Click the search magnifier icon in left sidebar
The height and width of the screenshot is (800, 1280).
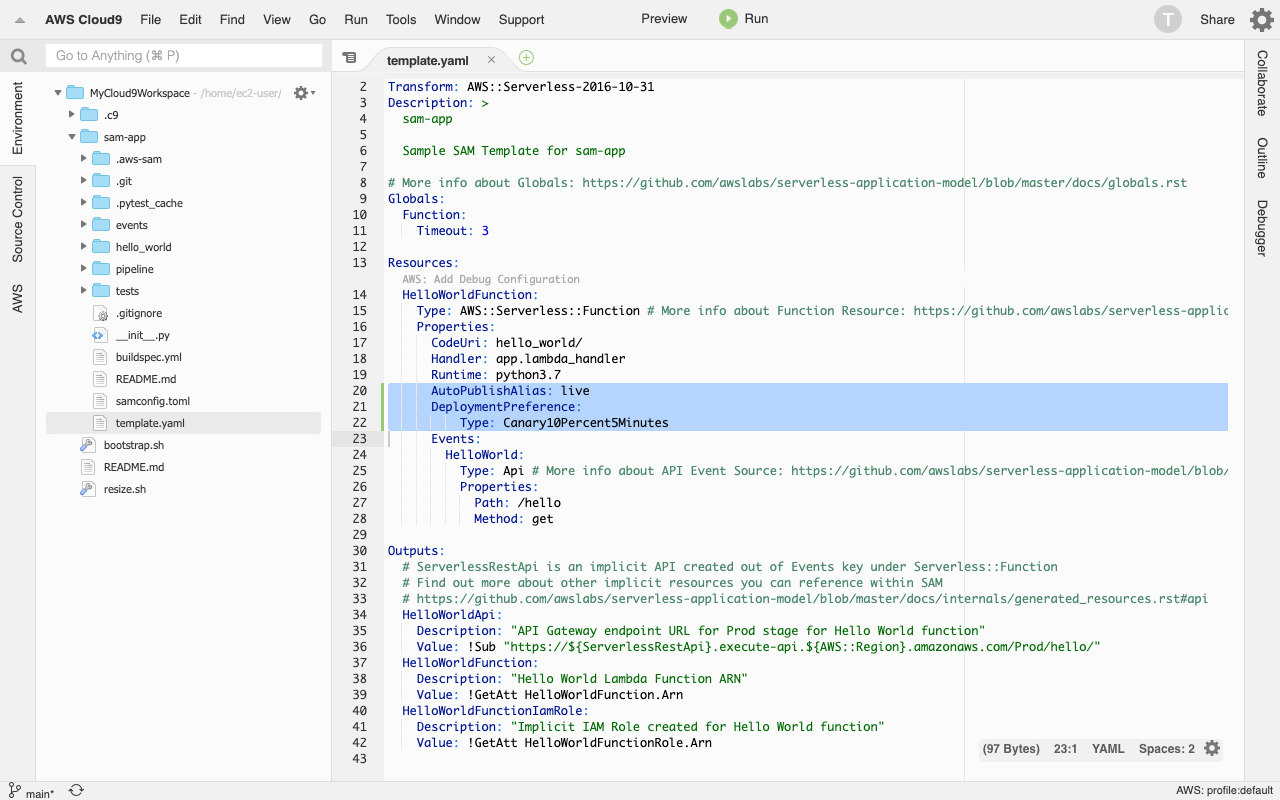pyautogui.click(x=18, y=56)
